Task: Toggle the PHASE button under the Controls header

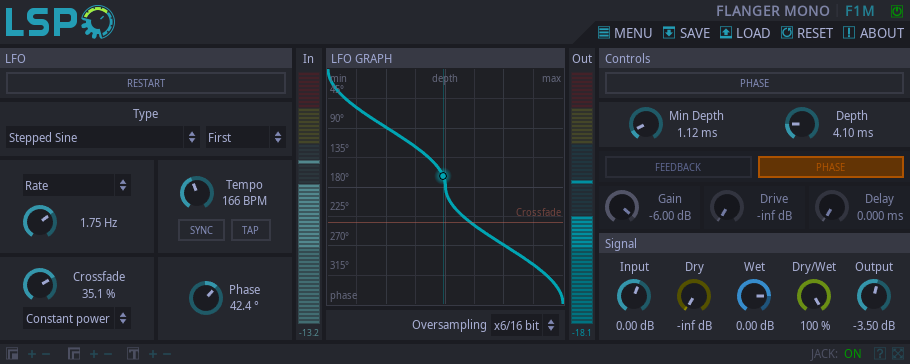Action: (754, 83)
